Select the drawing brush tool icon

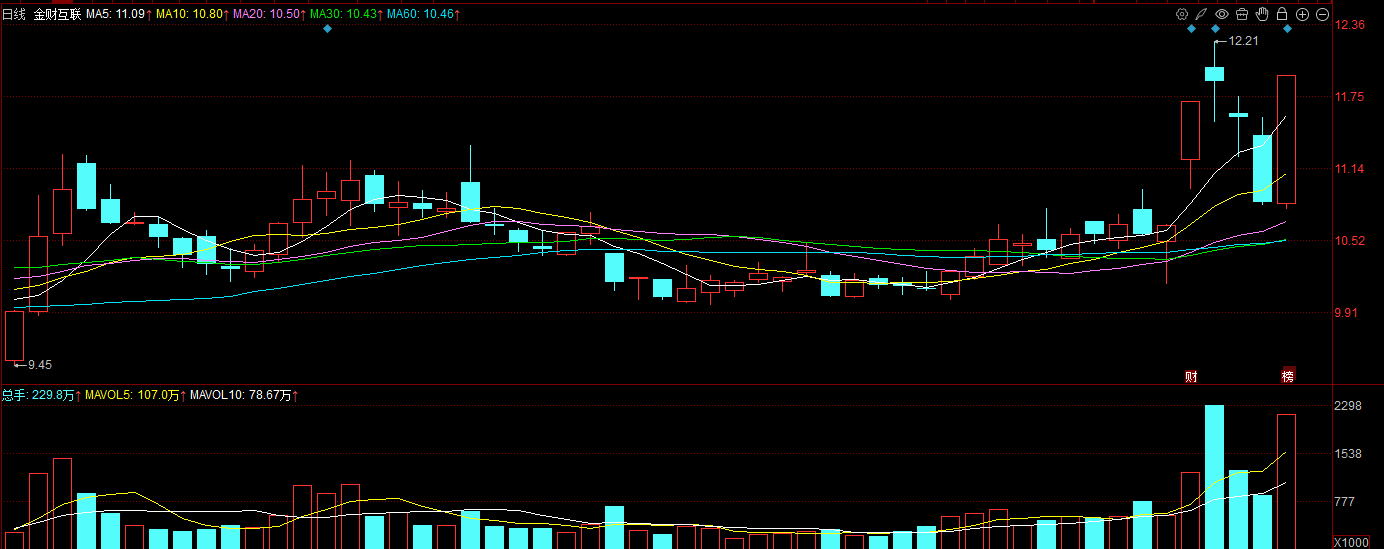pyautogui.click(x=1202, y=14)
